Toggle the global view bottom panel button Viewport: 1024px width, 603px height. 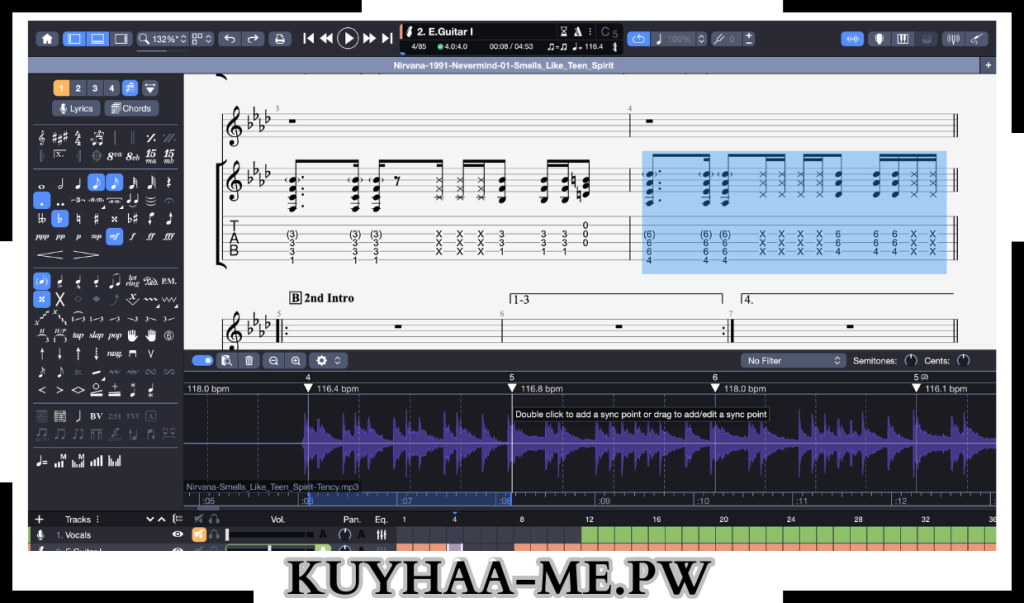click(x=97, y=39)
